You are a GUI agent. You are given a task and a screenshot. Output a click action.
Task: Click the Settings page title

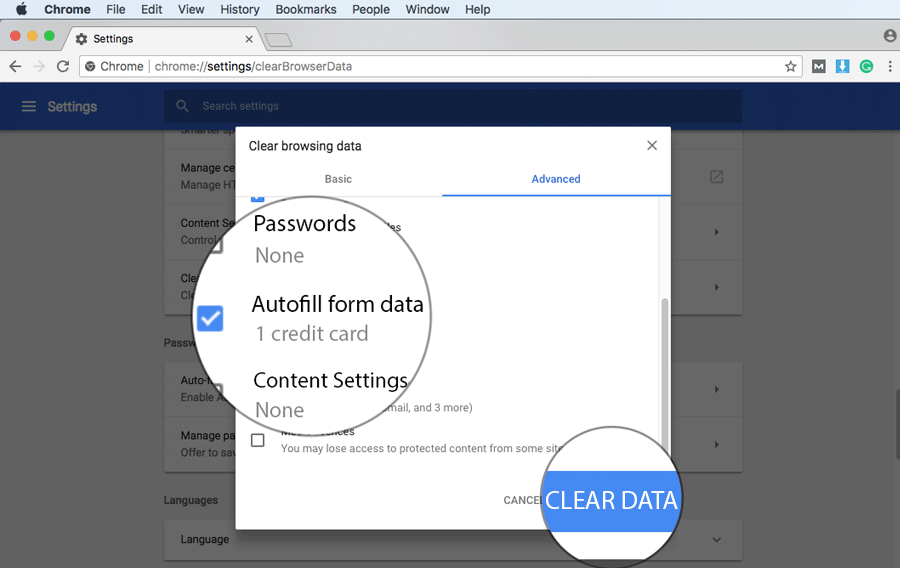coord(72,106)
